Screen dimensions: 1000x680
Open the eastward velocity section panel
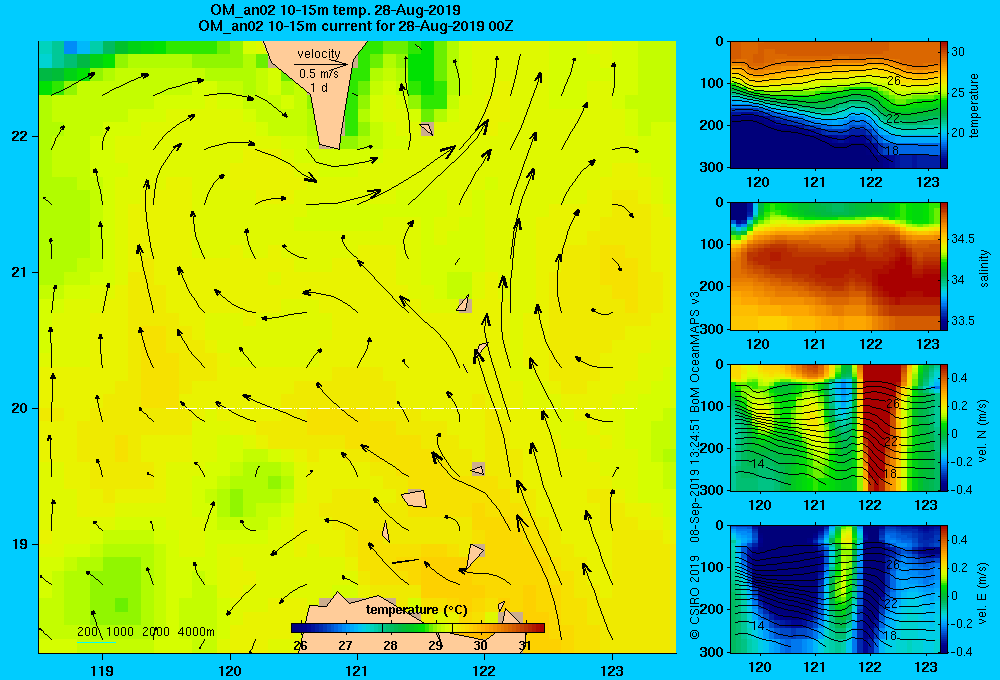pyautogui.click(x=835, y=589)
